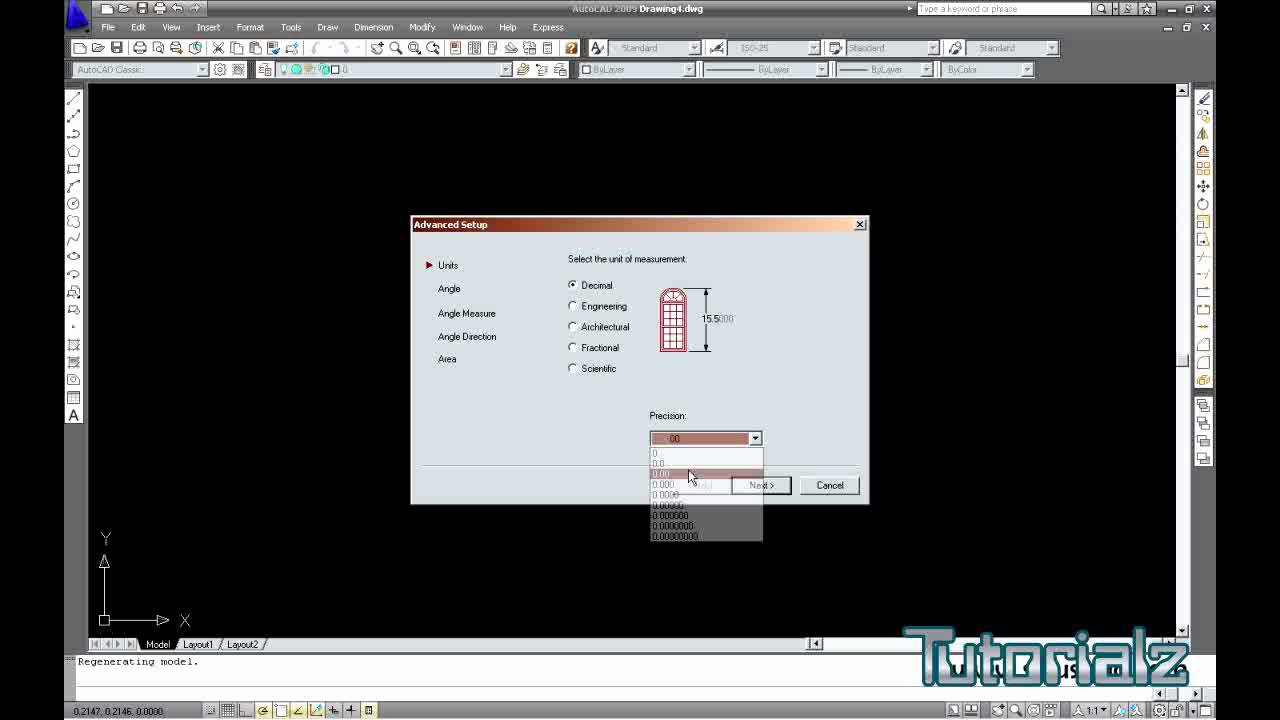Select the Mirror tool in Modify toolbar
The width and height of the screenshot is (1280, 720).
pos(1203,133)
